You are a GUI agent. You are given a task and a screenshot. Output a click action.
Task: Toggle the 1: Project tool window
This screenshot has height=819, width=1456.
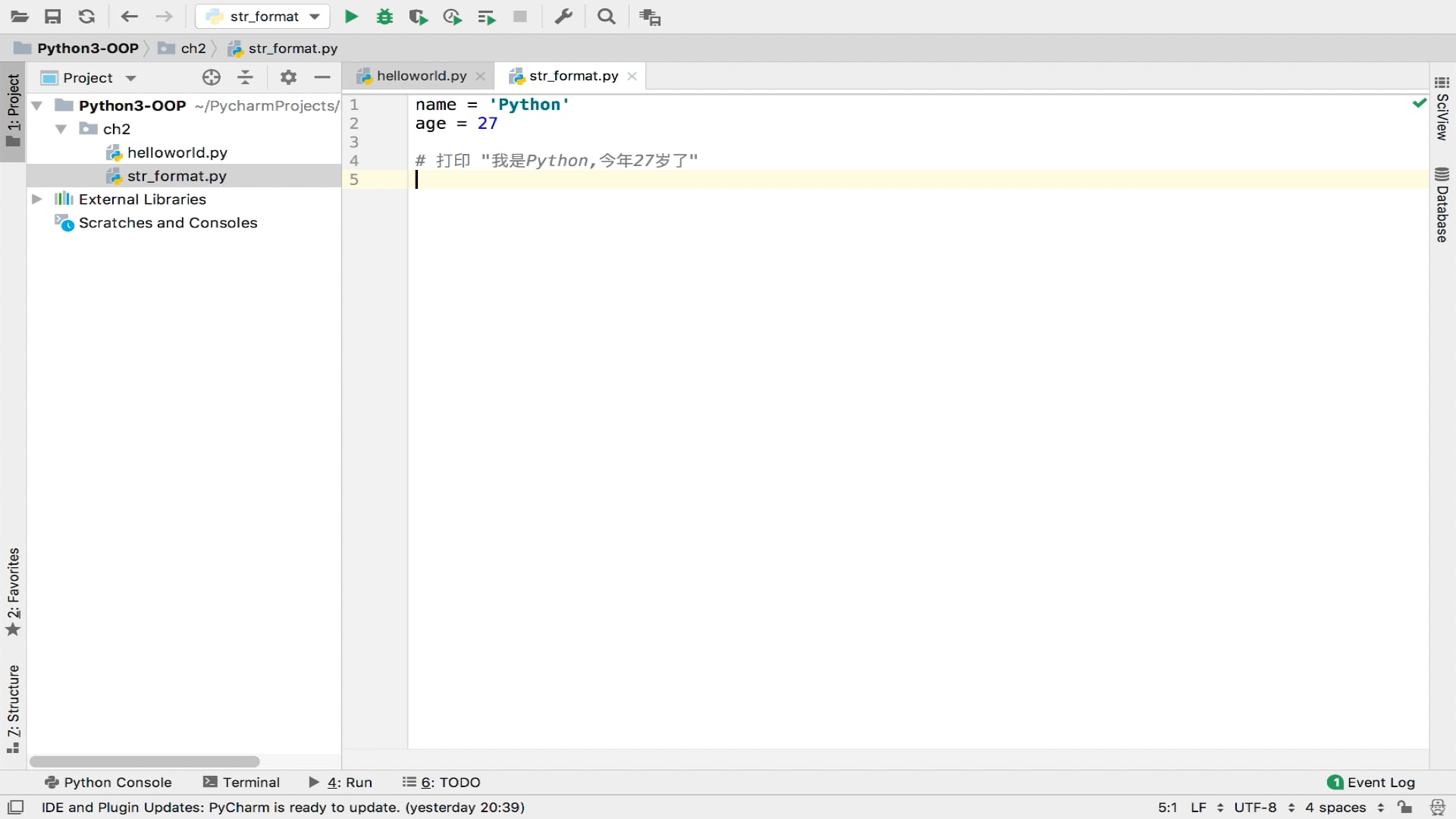click(13, 111)
